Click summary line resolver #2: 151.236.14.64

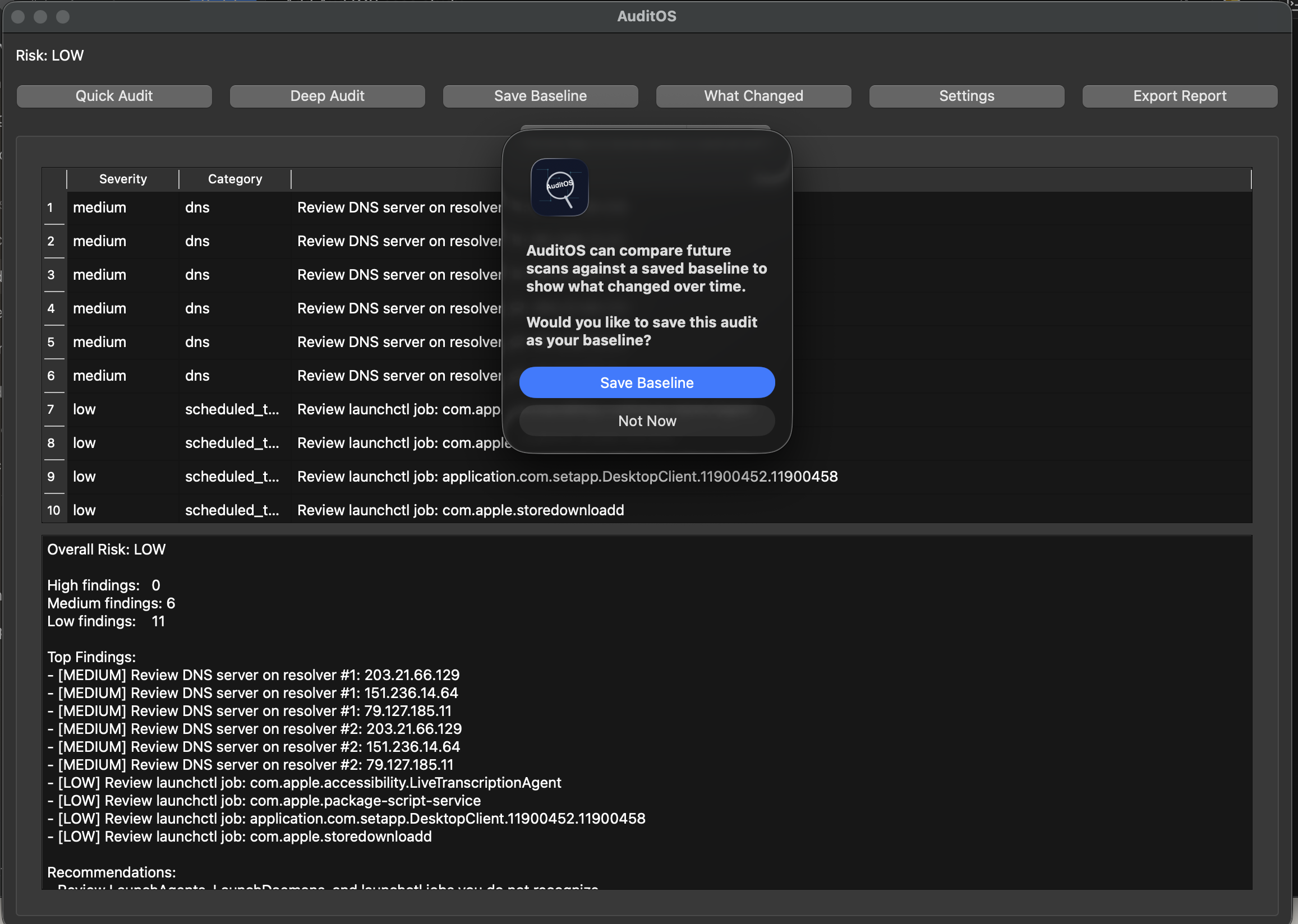(x=254, y=746)
